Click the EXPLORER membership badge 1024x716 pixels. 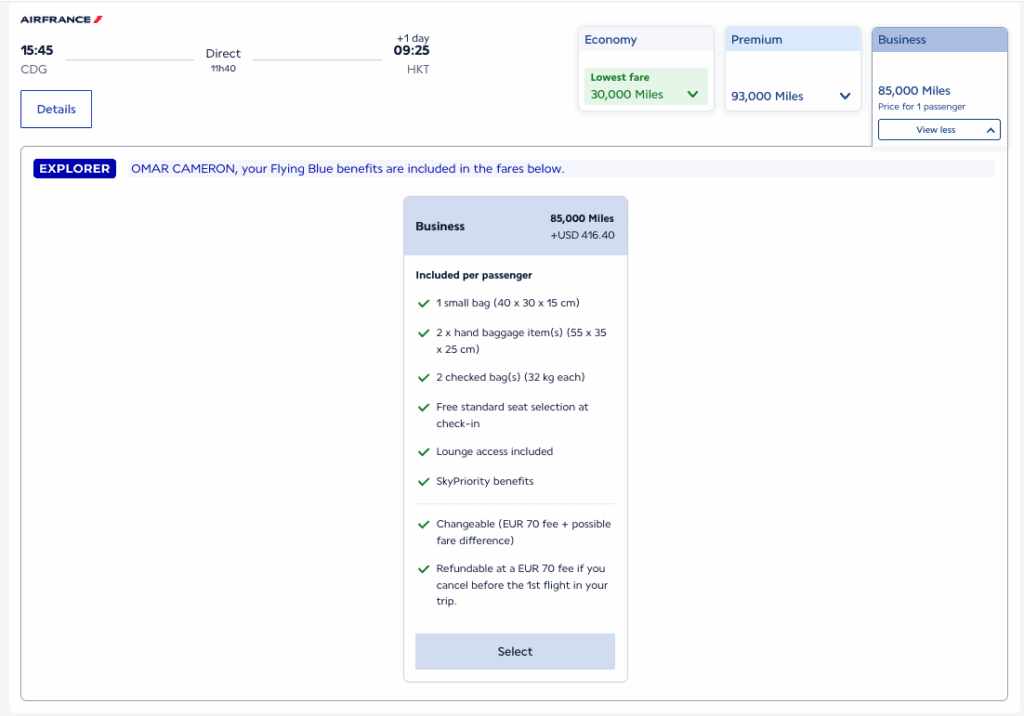(x=75, y=169)
